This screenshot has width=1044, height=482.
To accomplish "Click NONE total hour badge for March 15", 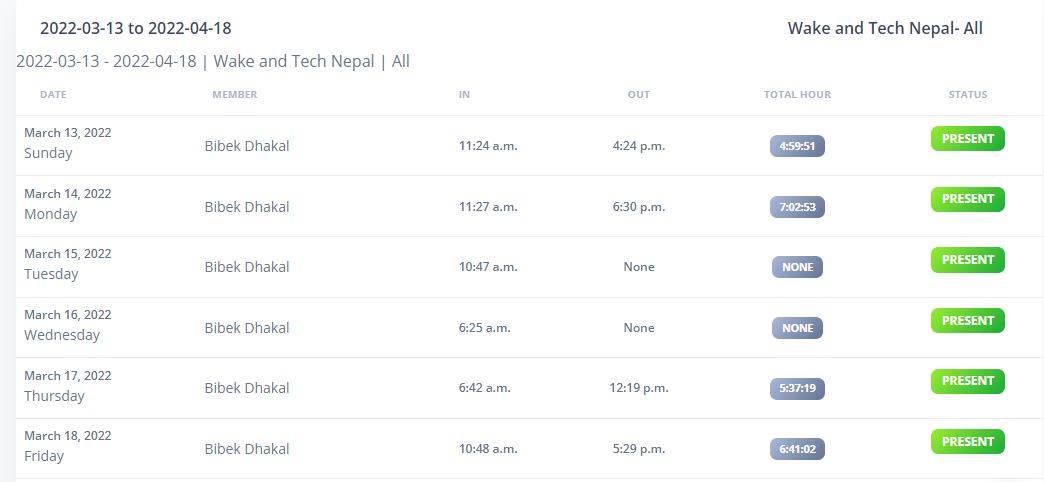I will 797,267.
